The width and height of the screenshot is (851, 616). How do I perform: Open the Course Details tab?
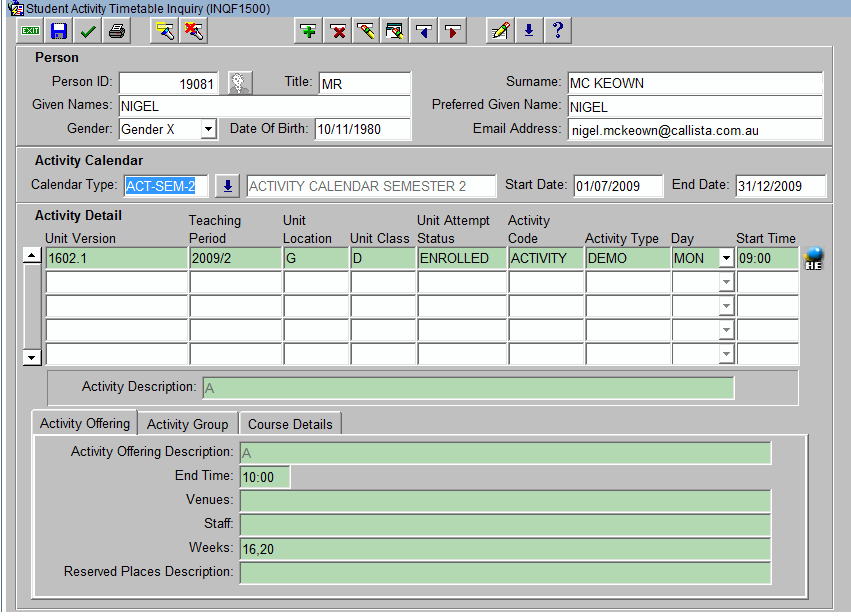[290, 424]
